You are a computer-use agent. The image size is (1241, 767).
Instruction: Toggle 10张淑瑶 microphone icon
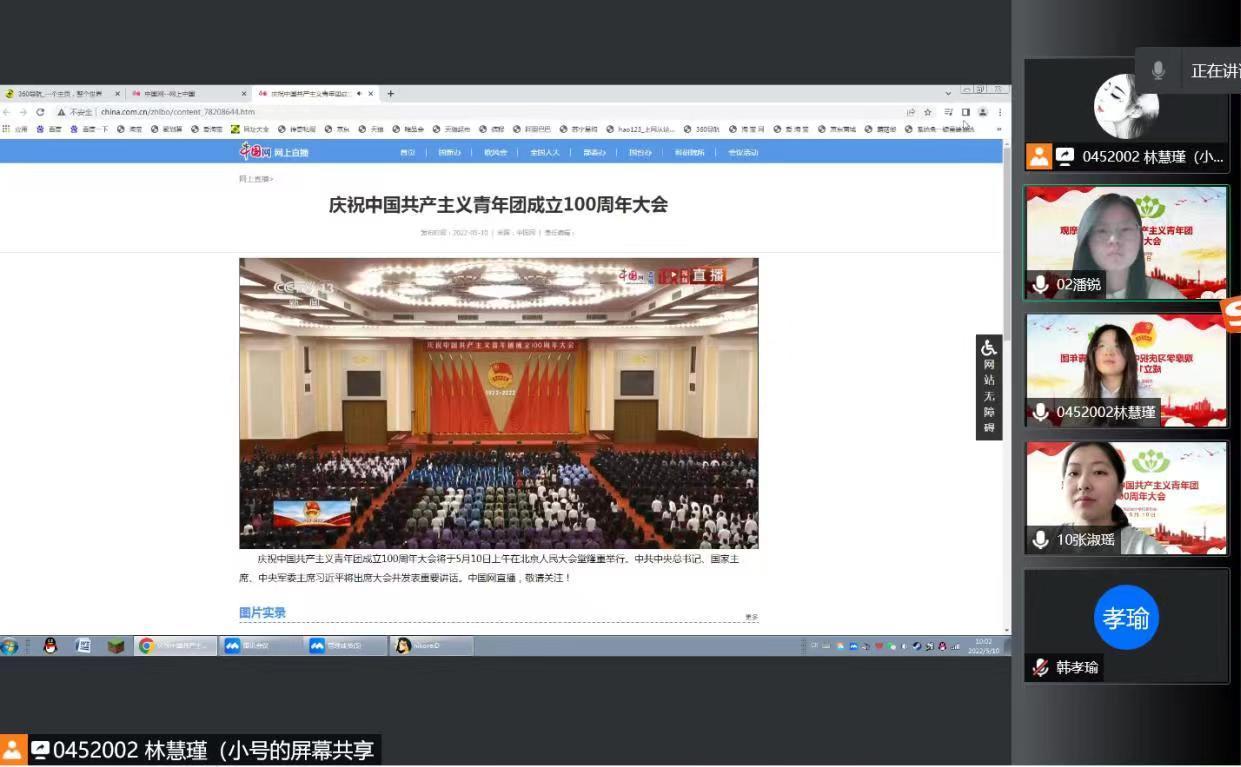click(1041, 540)
